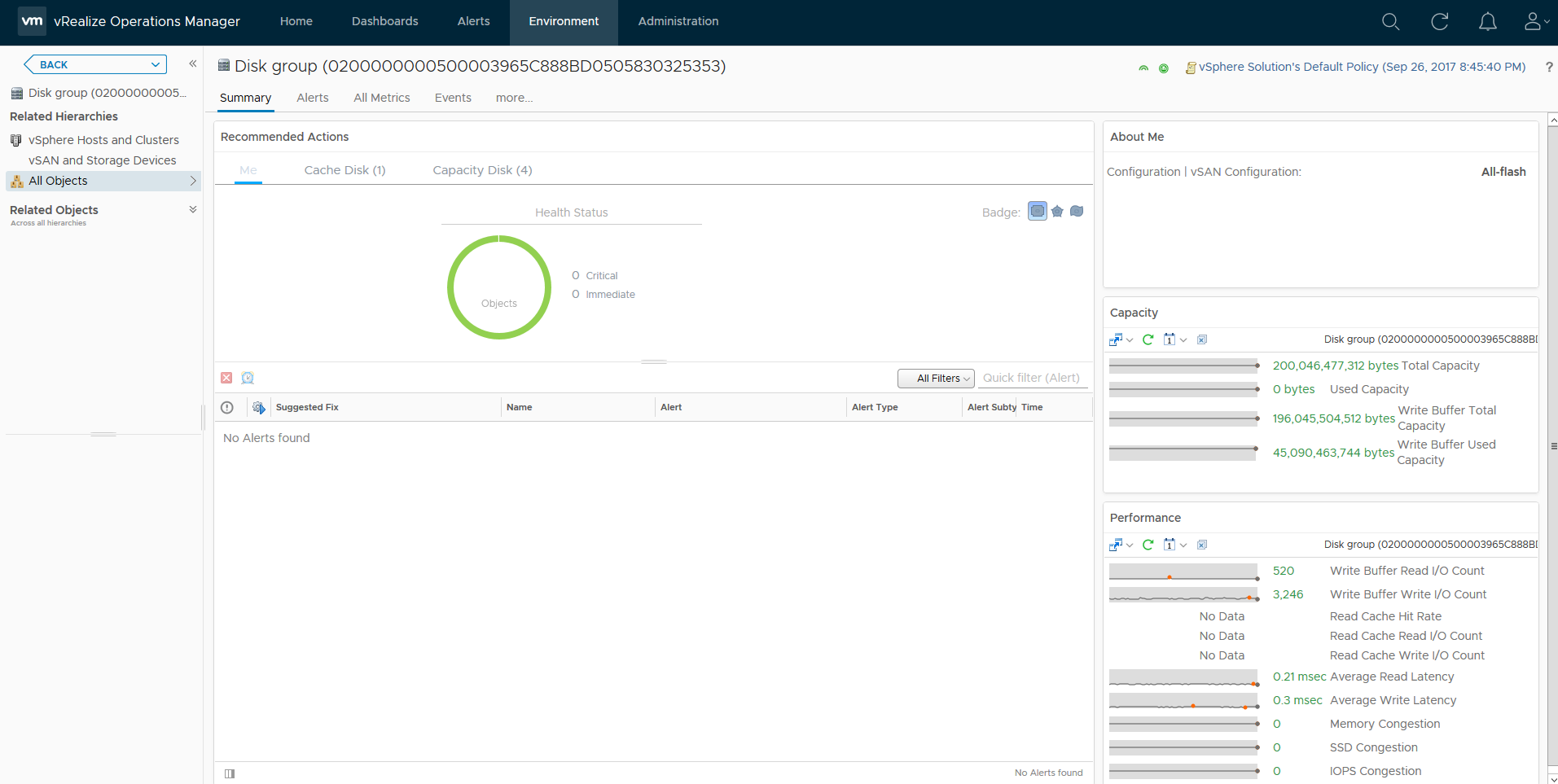
Task: Refresh the Capacity widget
Action: [x=1148, y=339]
